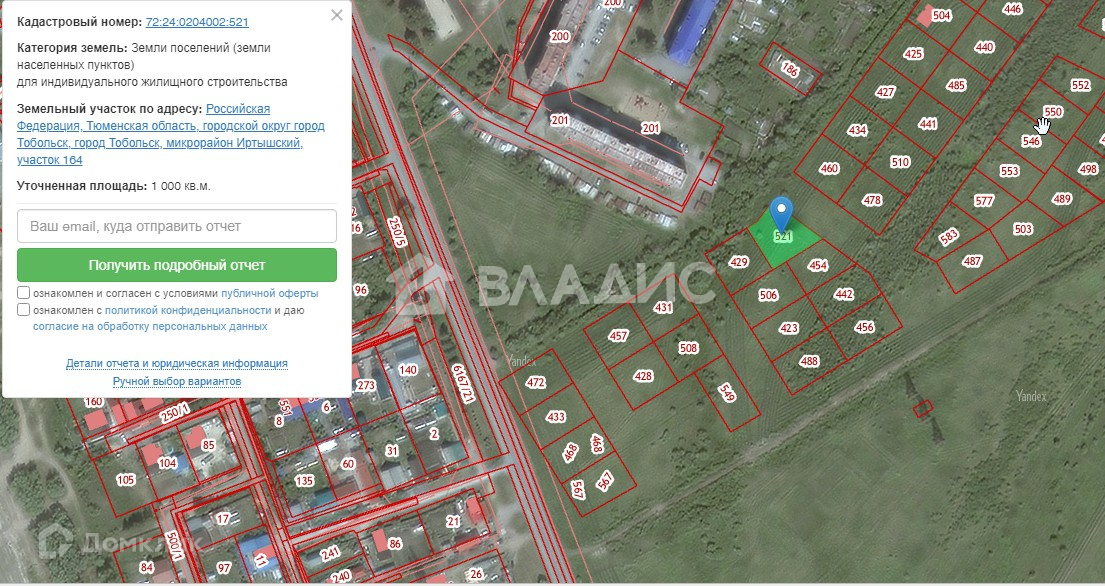The width and height of the screenshot is (1105, 586).
Task: Select parcel 423 on the map
Action: coord(789,328)
